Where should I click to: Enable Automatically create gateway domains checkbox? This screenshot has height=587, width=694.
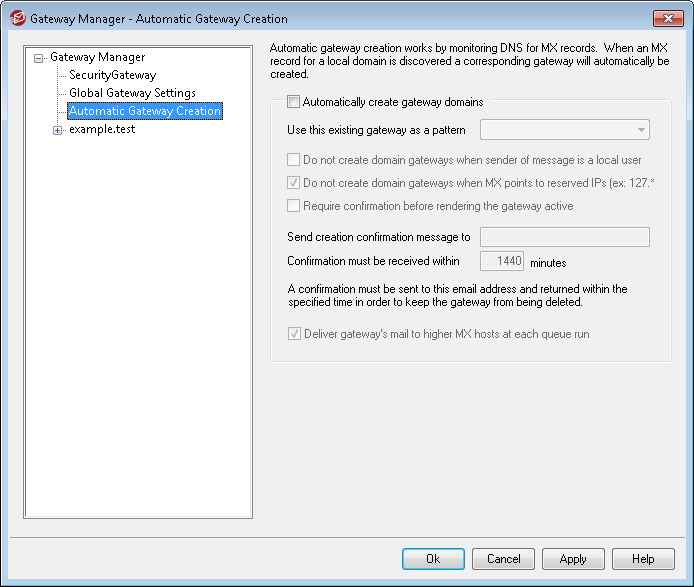[x=293, y=102]
